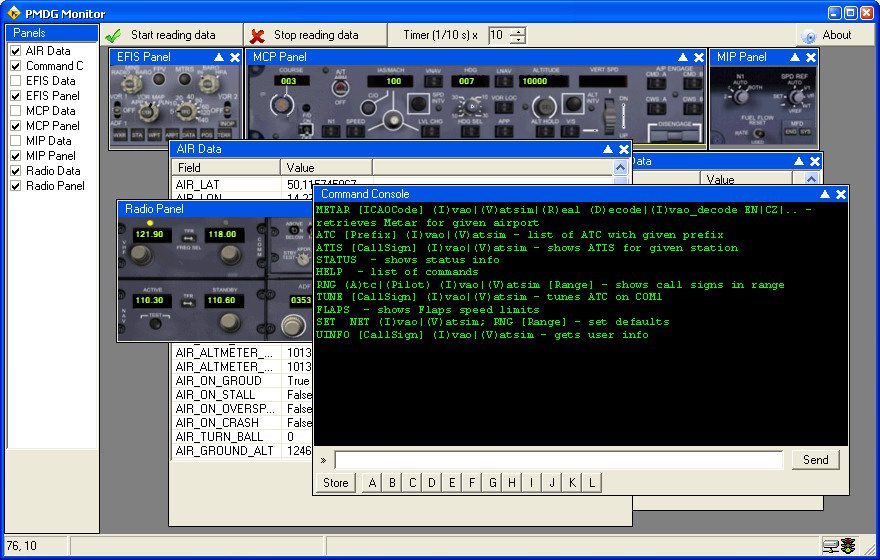Click stored command button K
Screen dimensions: 880x560
(572, 483)
